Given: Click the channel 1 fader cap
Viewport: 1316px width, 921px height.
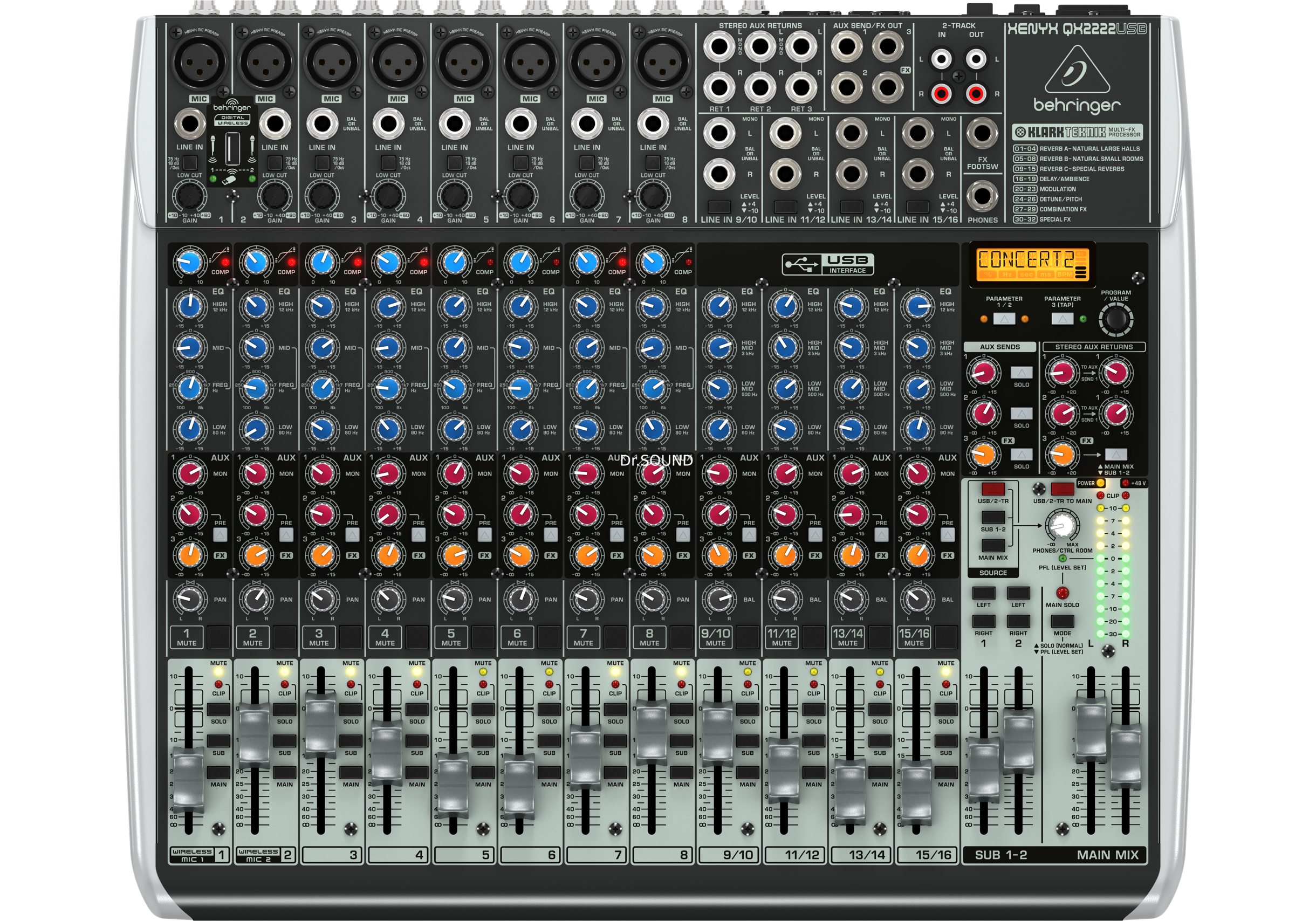Looking at the screenshot, I should coord(189,781).
